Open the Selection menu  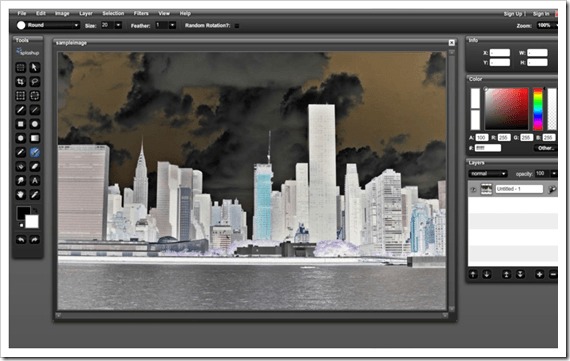(113, 13)
